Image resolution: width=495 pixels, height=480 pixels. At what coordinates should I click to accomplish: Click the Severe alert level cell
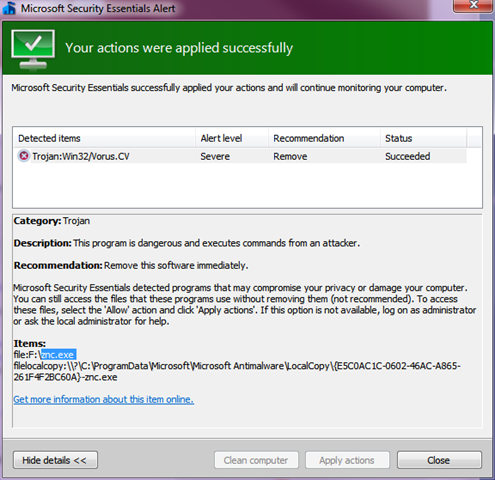click(215, 156)
